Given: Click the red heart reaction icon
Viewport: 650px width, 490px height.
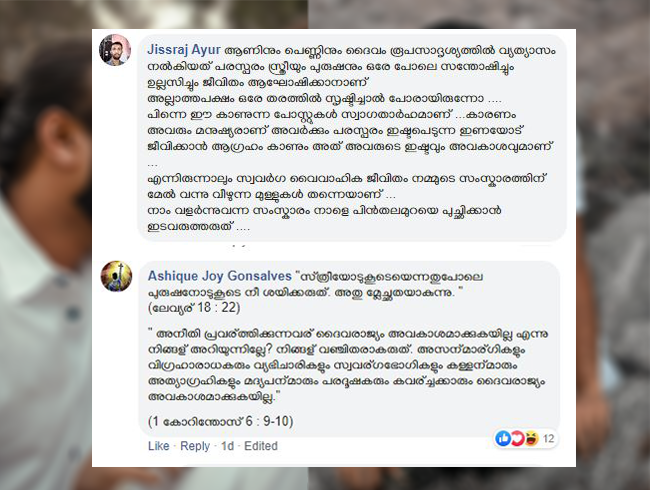Looking at the screenshot, I should tap(517, 438).
